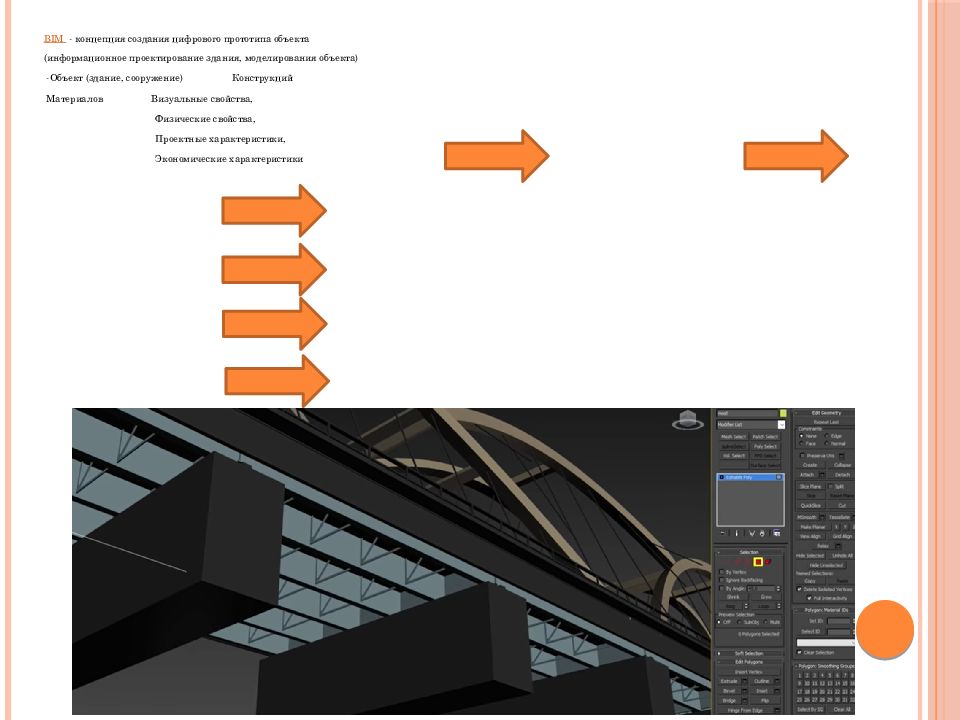Screen dimensions: 960x720
Task: Click the Bridge button
Action: (729, 700)
